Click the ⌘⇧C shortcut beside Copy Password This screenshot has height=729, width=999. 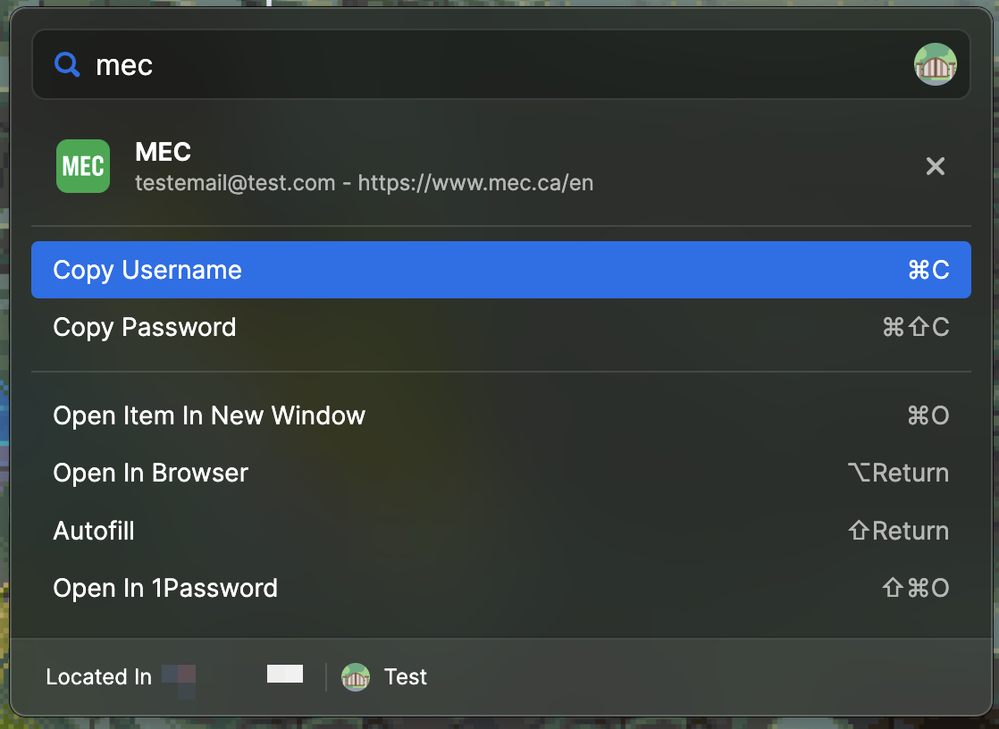(x=915, y=327)
